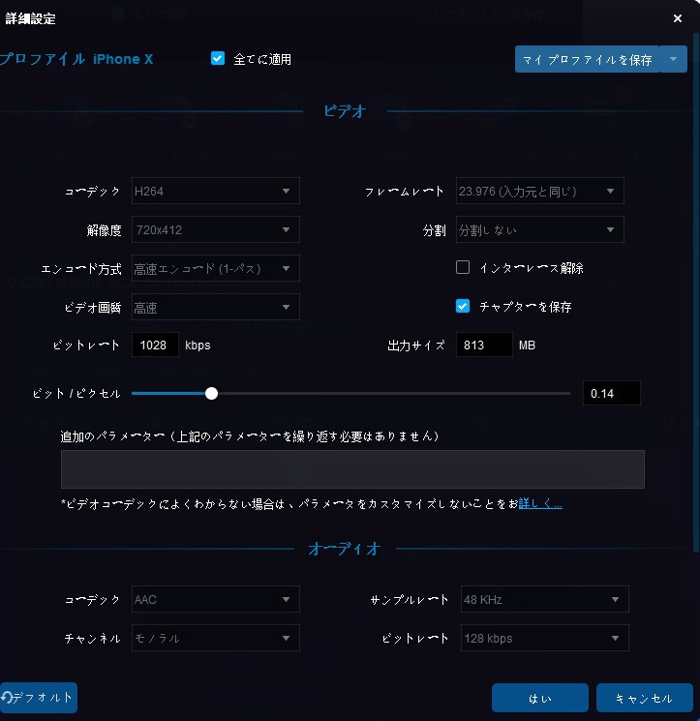The width and height of the screenshot is (700, 721).
Task: Confirm settings with the はい button
Action: tap(538, 698)
